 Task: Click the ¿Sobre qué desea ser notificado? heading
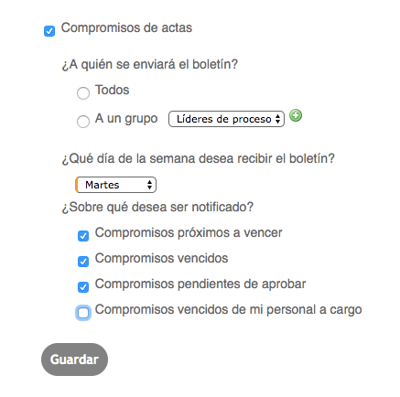point(158,207)
